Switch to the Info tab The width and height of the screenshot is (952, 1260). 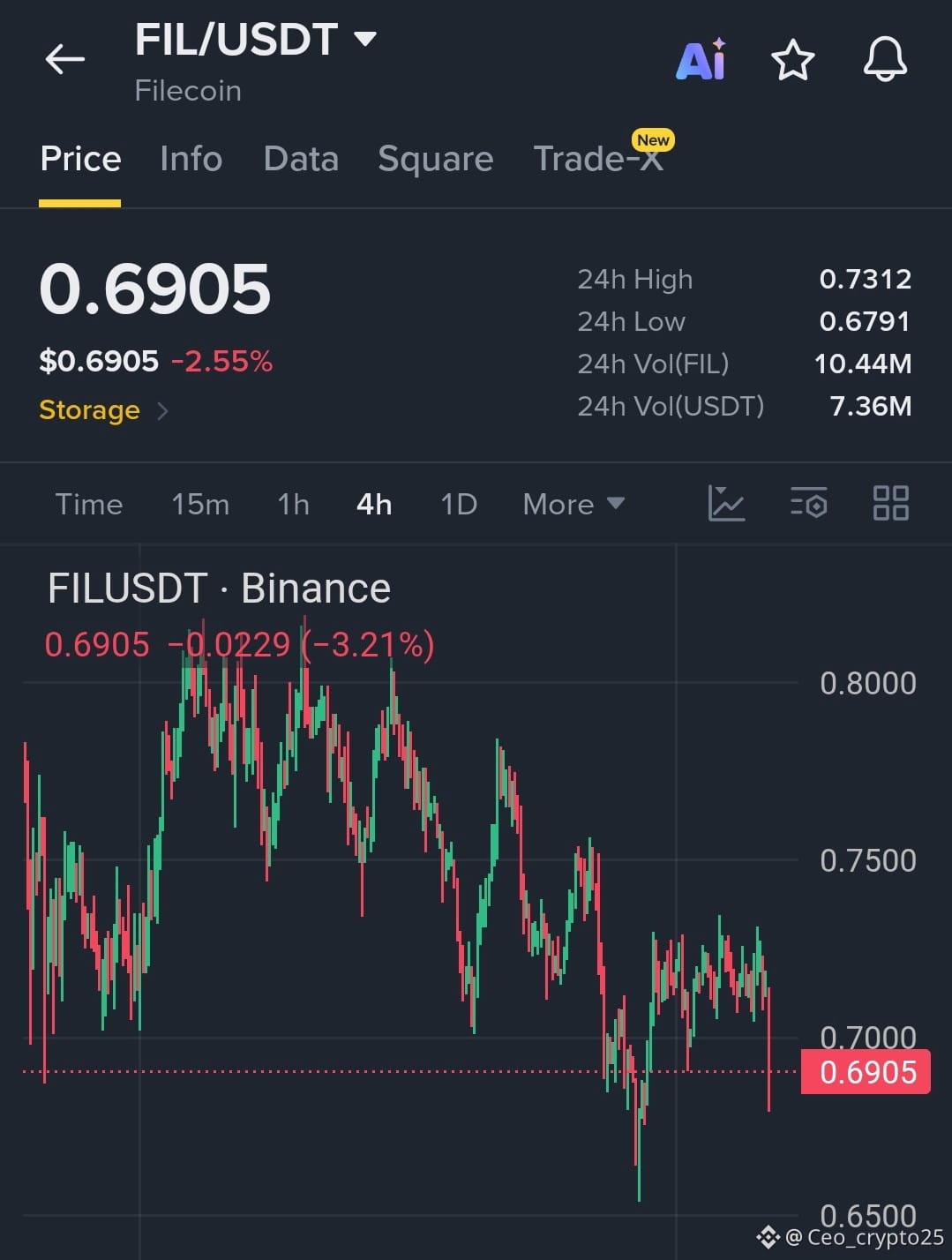[191, 159]
